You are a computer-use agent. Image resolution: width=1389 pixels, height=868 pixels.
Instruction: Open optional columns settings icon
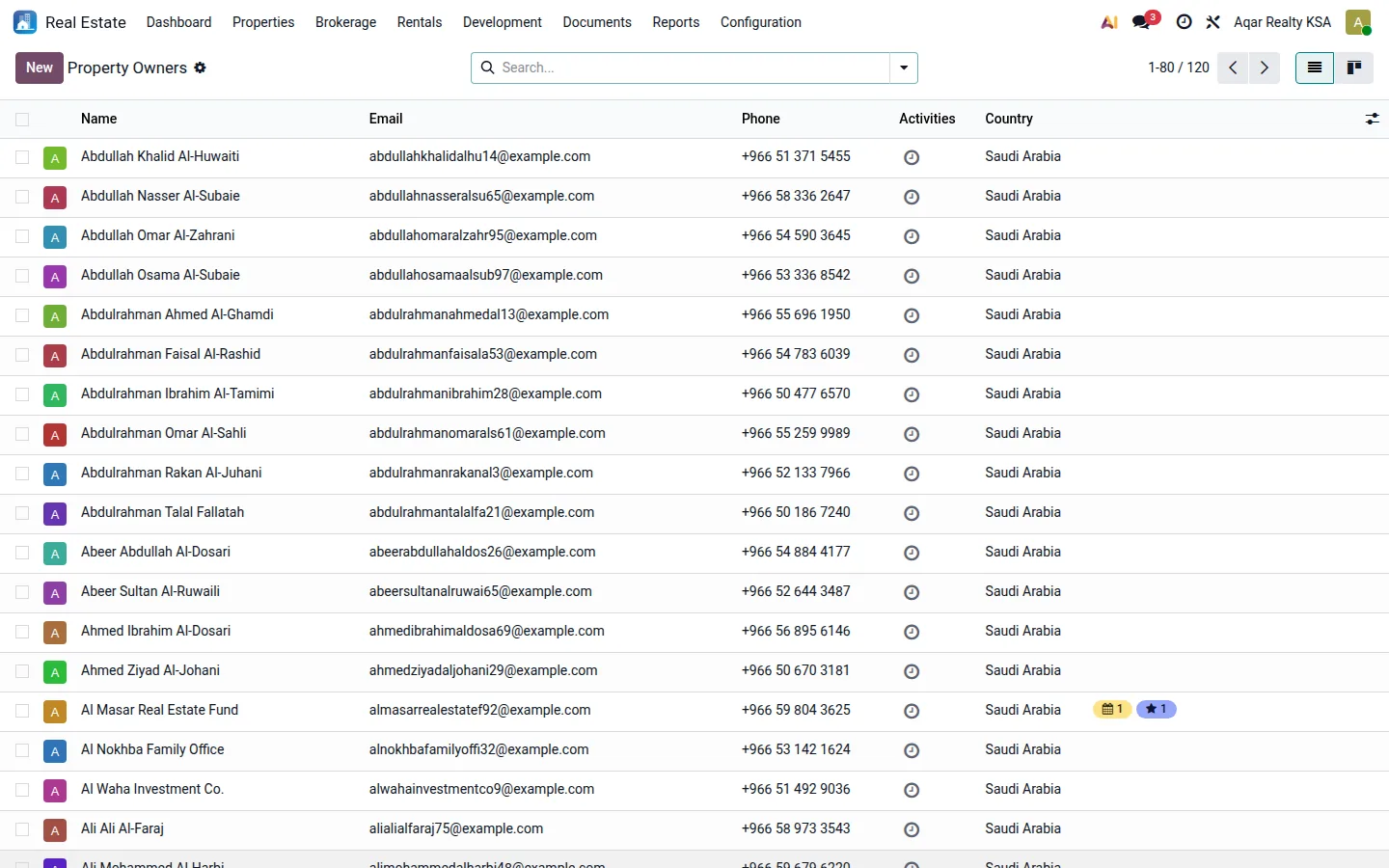pos(1372,119)
